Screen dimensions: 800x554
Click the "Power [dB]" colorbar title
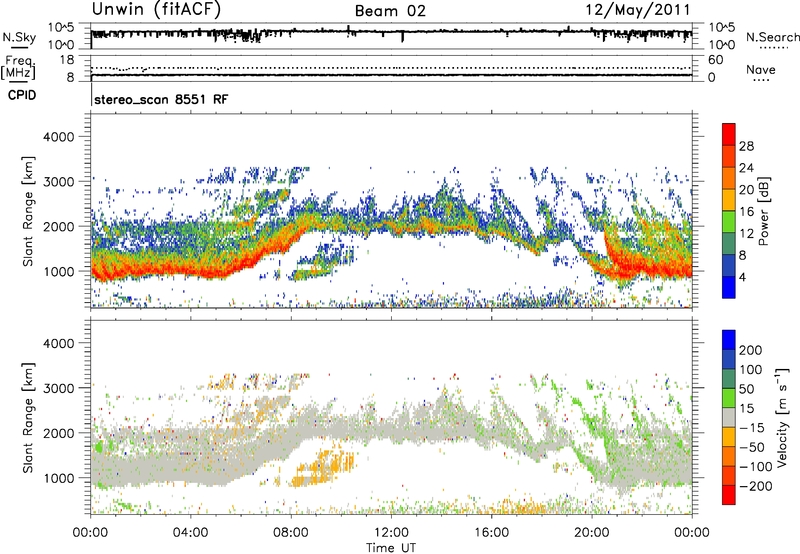pyautogui.click(x=764, y=211)
